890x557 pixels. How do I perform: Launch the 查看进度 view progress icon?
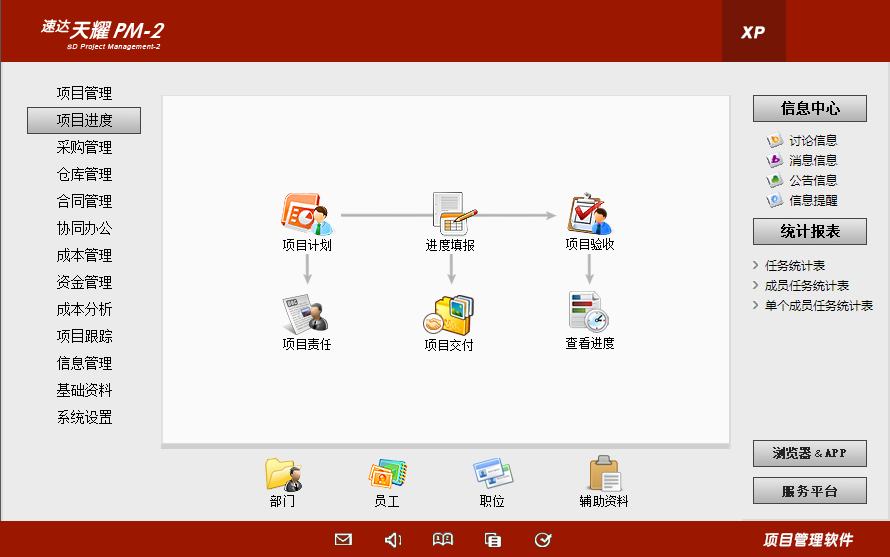(x=589, y=313)
